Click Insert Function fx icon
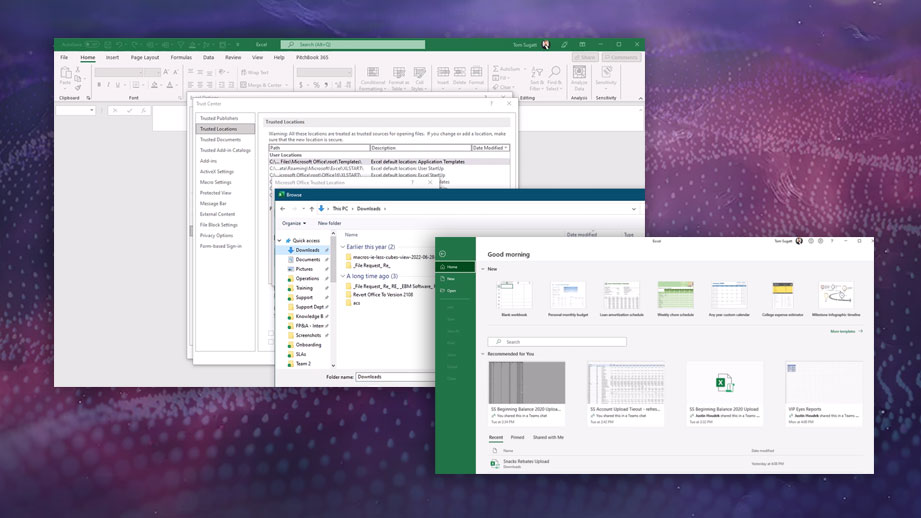Viewport: 921px width, 518px height. 143,110
